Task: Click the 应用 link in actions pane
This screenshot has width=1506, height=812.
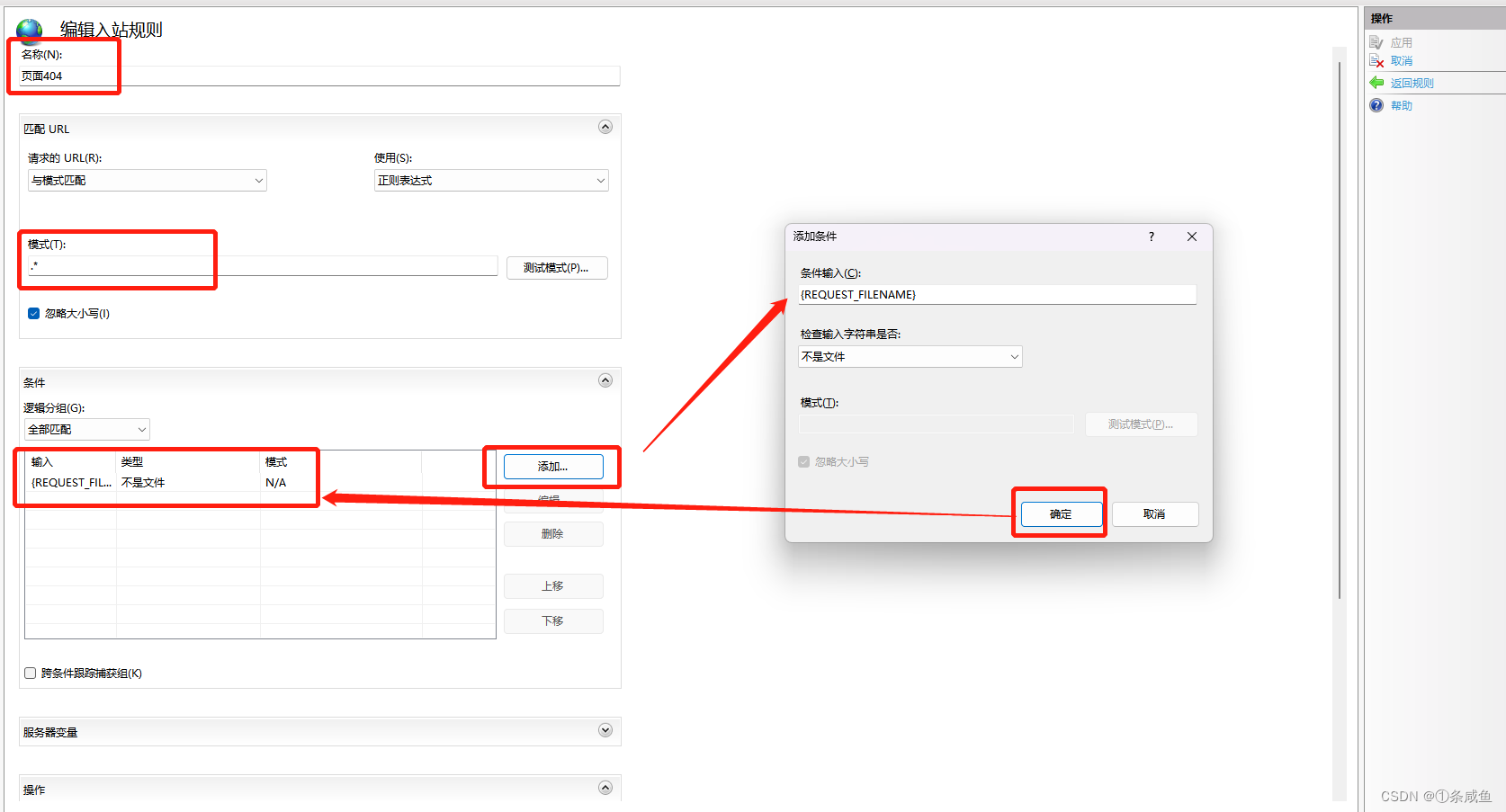Action: click(x=1402, y=43)
